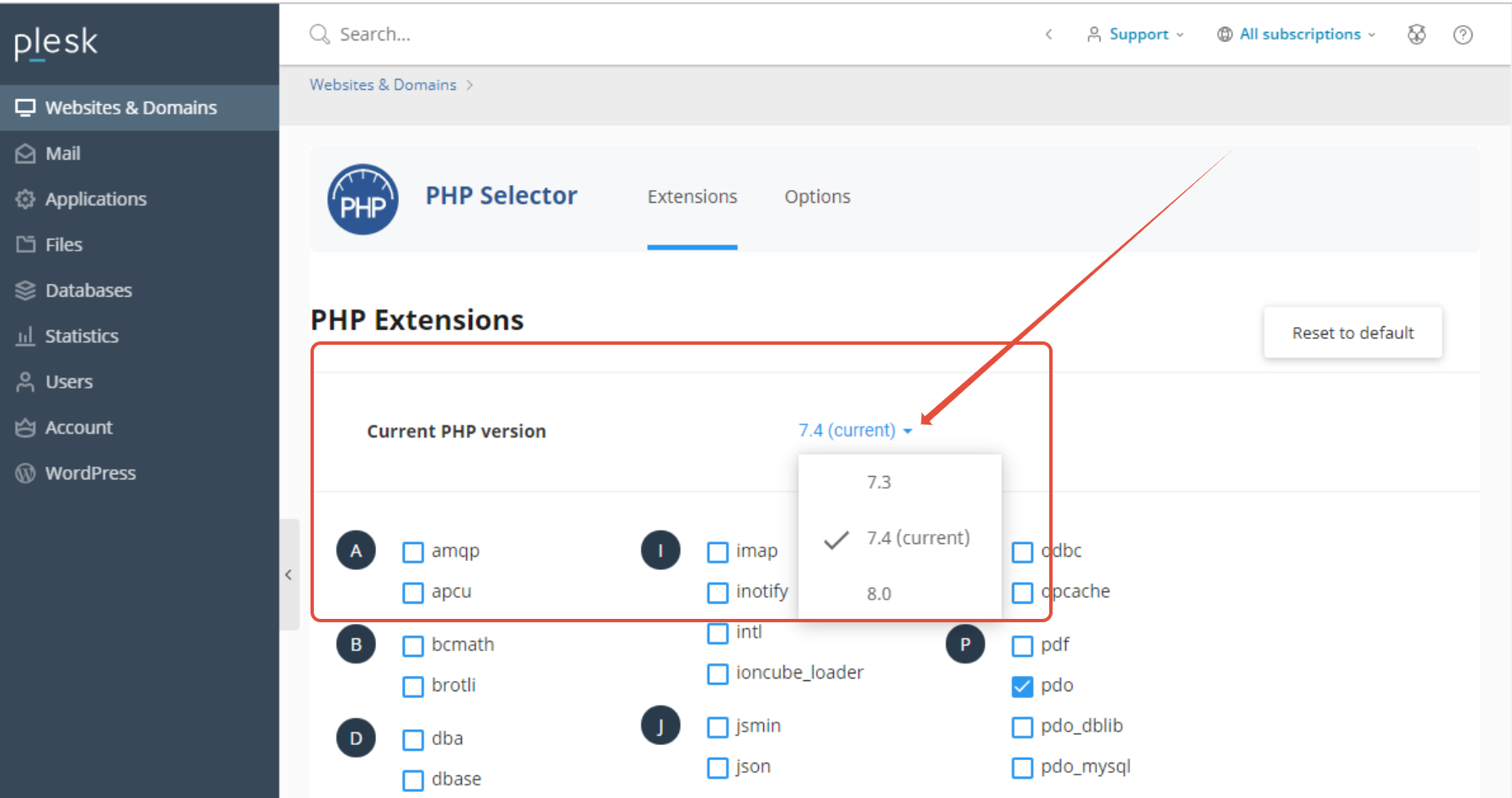Image resolution: width=1512 pixels, height=798 pixels.
Task: Enable the opcache extension checkbox
Action: 1022,593
